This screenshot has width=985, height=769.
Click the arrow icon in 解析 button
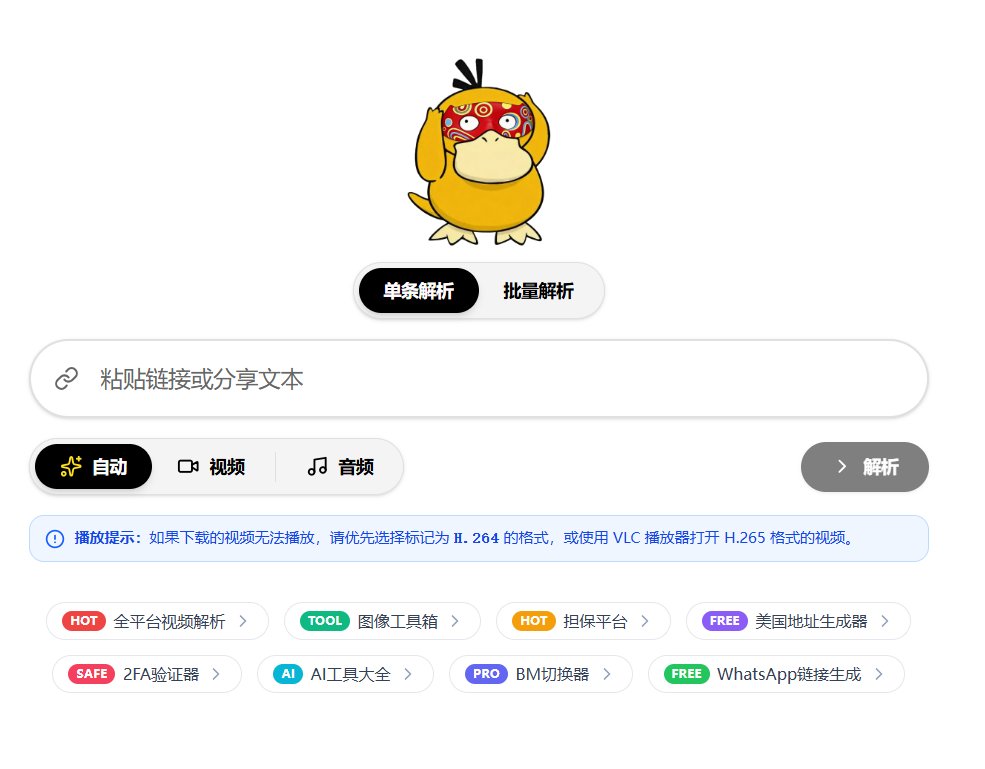tap(842, 467)
